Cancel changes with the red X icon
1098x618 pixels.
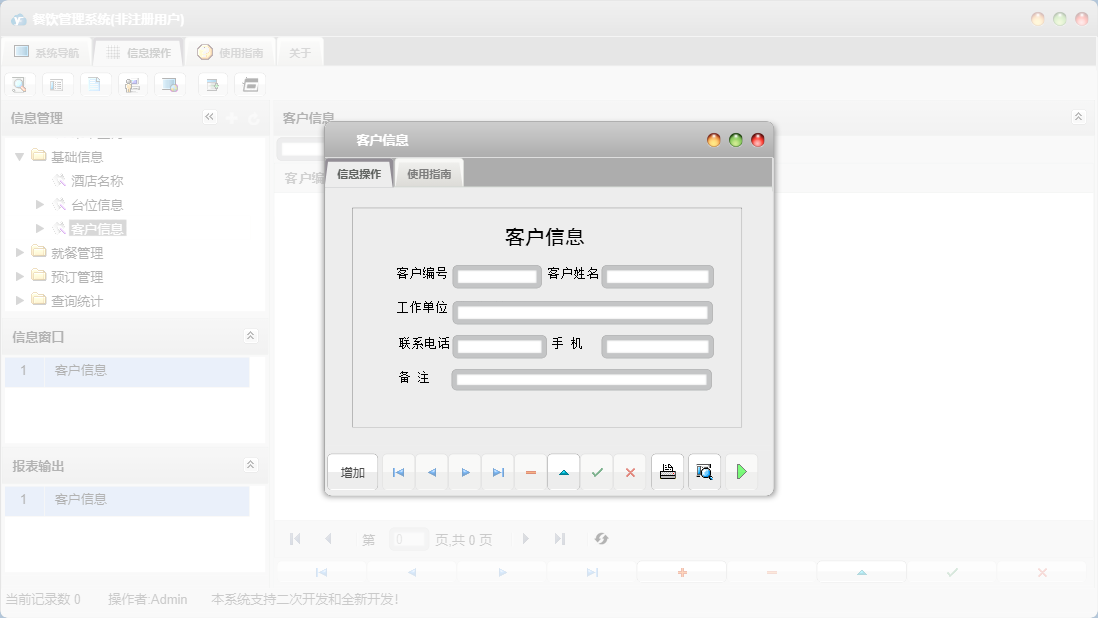630,471
